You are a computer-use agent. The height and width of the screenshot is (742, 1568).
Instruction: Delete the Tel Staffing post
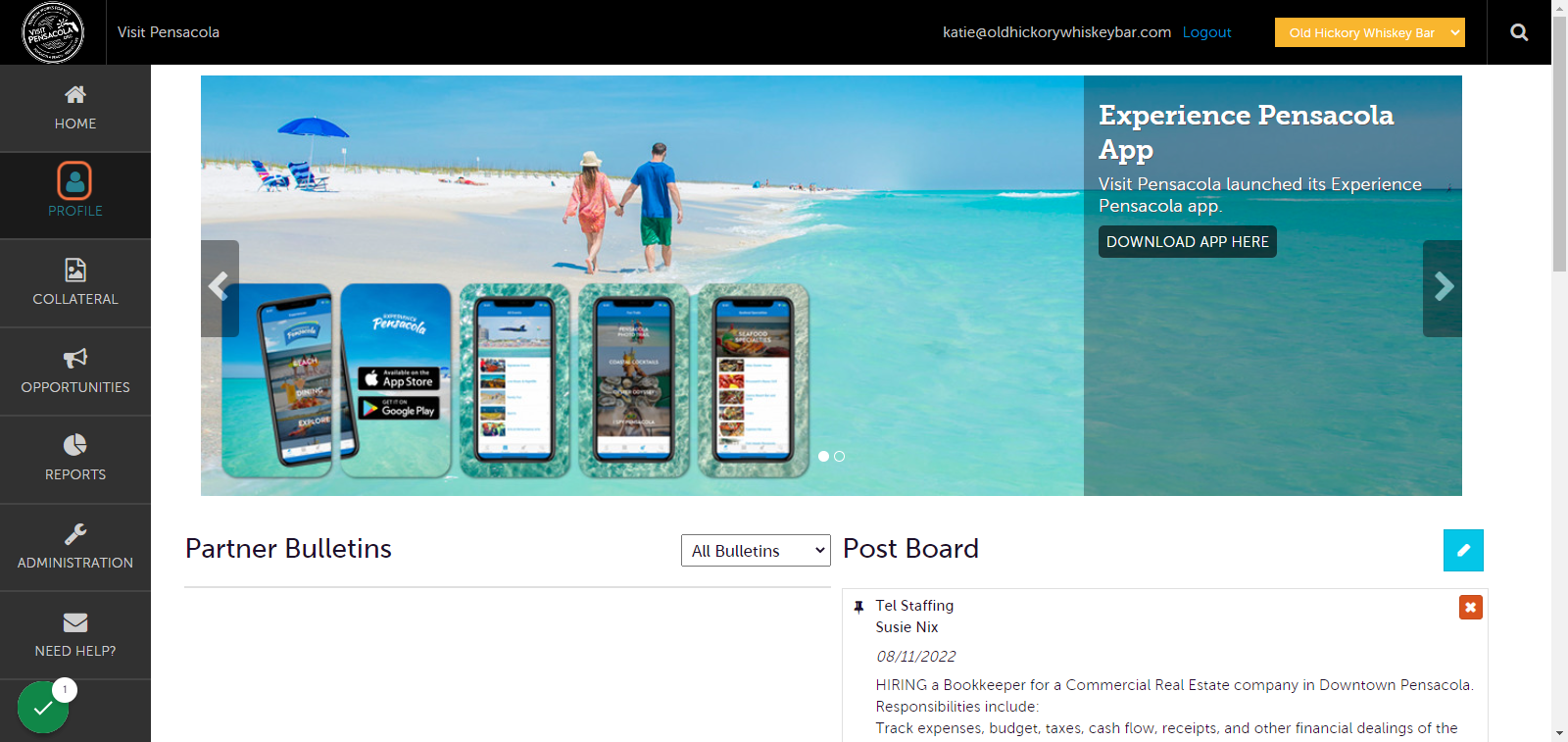[x=1470, y=608]
